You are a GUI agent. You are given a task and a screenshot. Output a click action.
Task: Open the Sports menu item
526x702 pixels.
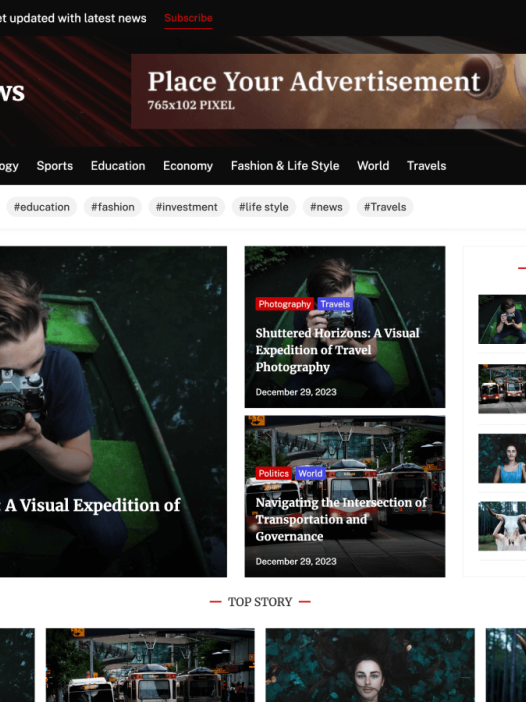click(x=55, y=166)
